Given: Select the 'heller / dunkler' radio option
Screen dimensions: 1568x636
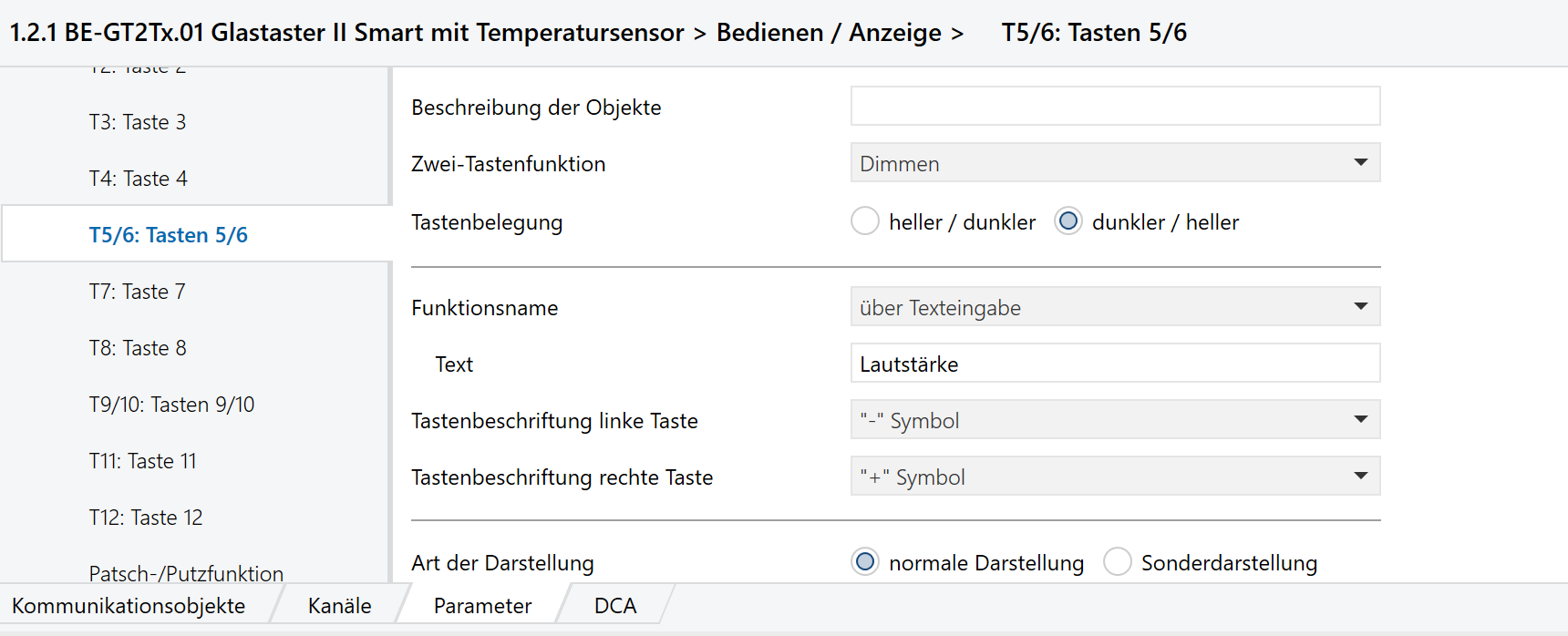Looking at the screenshot, I should coord(865,221).
